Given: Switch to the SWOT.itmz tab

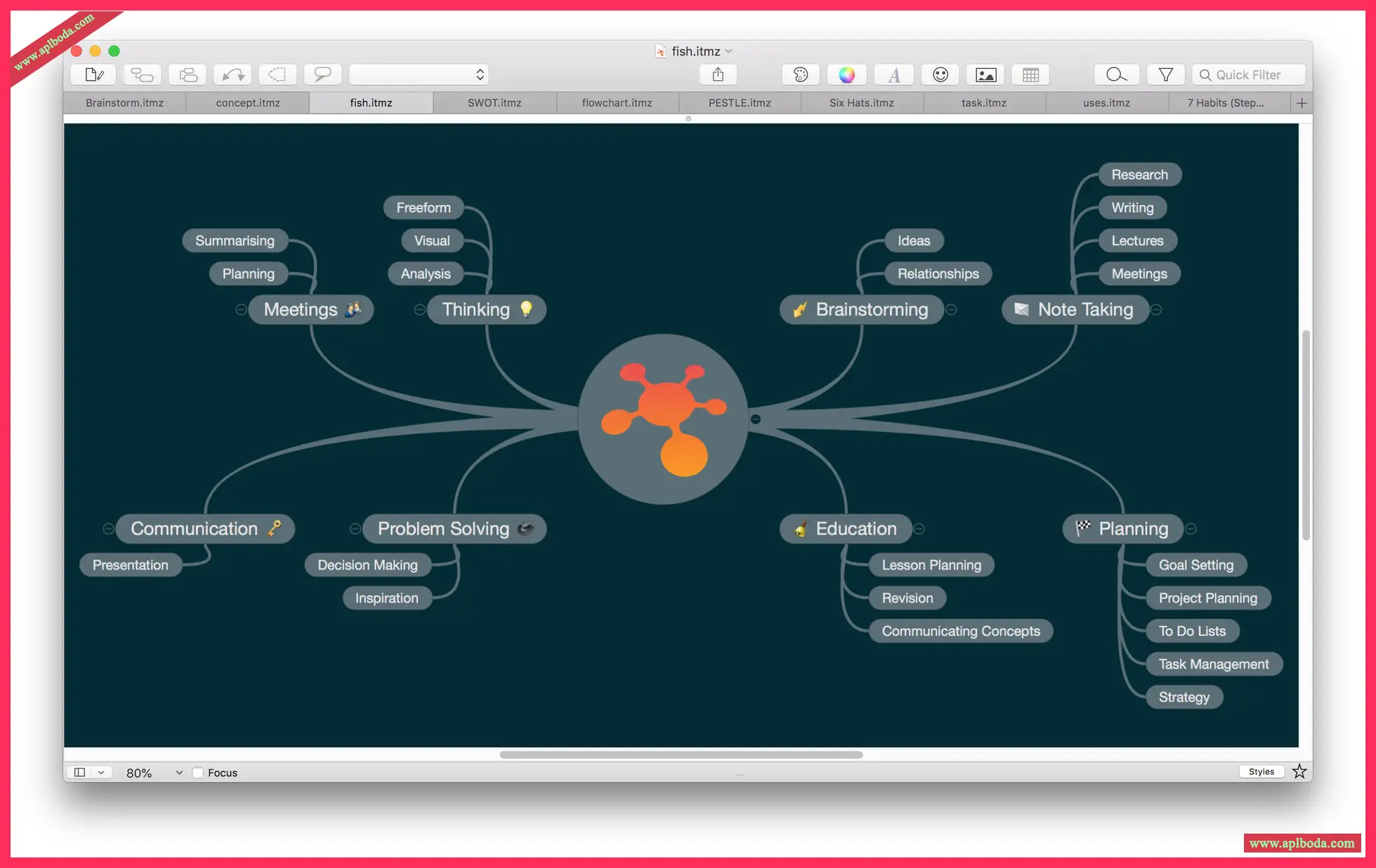Looking at the screenshot, I should coord(494,103).
